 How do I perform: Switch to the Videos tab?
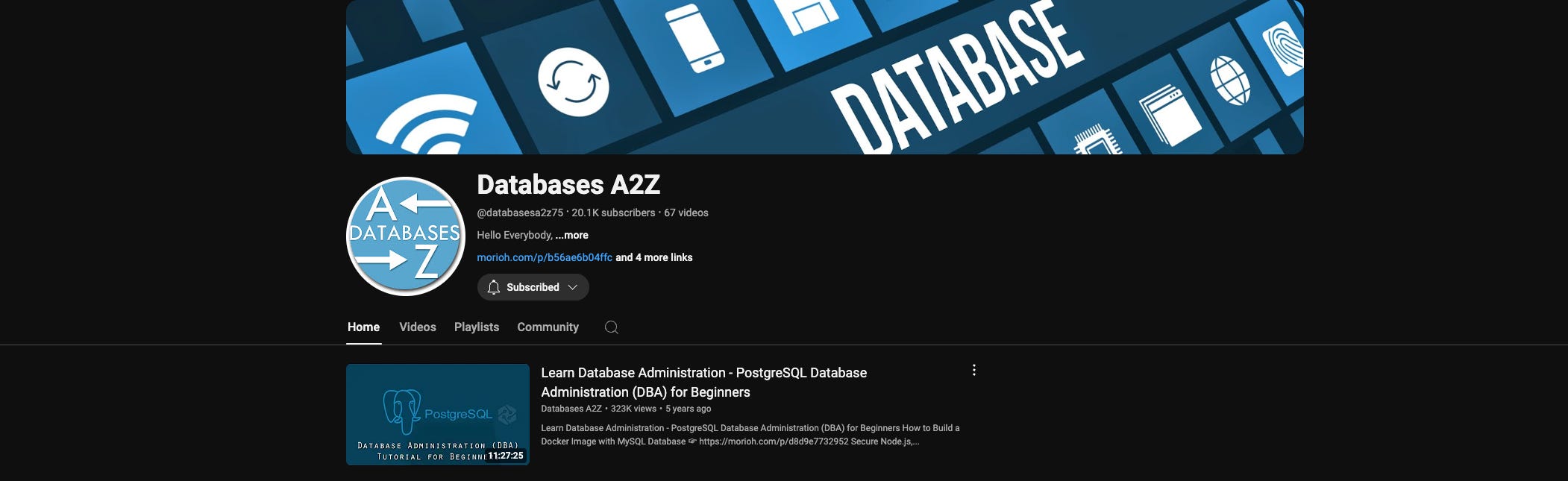418,327
